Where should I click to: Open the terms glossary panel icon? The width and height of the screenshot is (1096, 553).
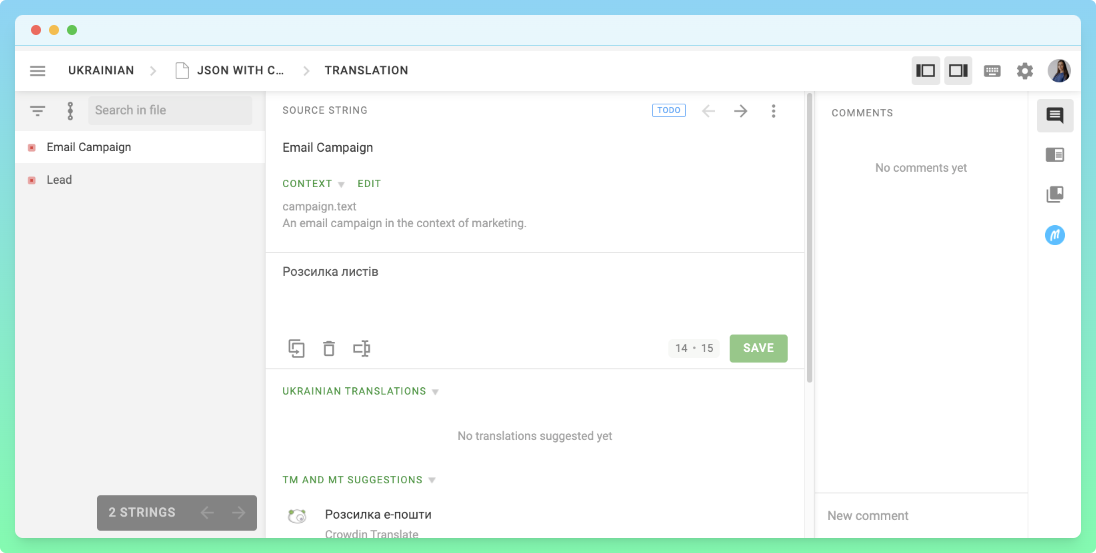coord(1055,194)
